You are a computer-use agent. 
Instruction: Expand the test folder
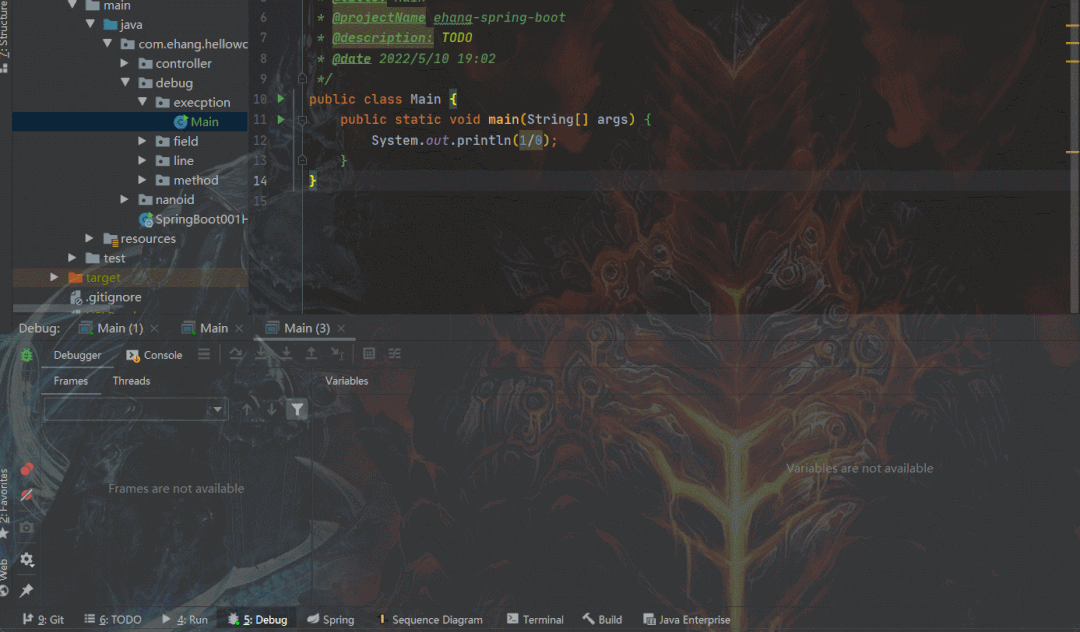[72, 257]
